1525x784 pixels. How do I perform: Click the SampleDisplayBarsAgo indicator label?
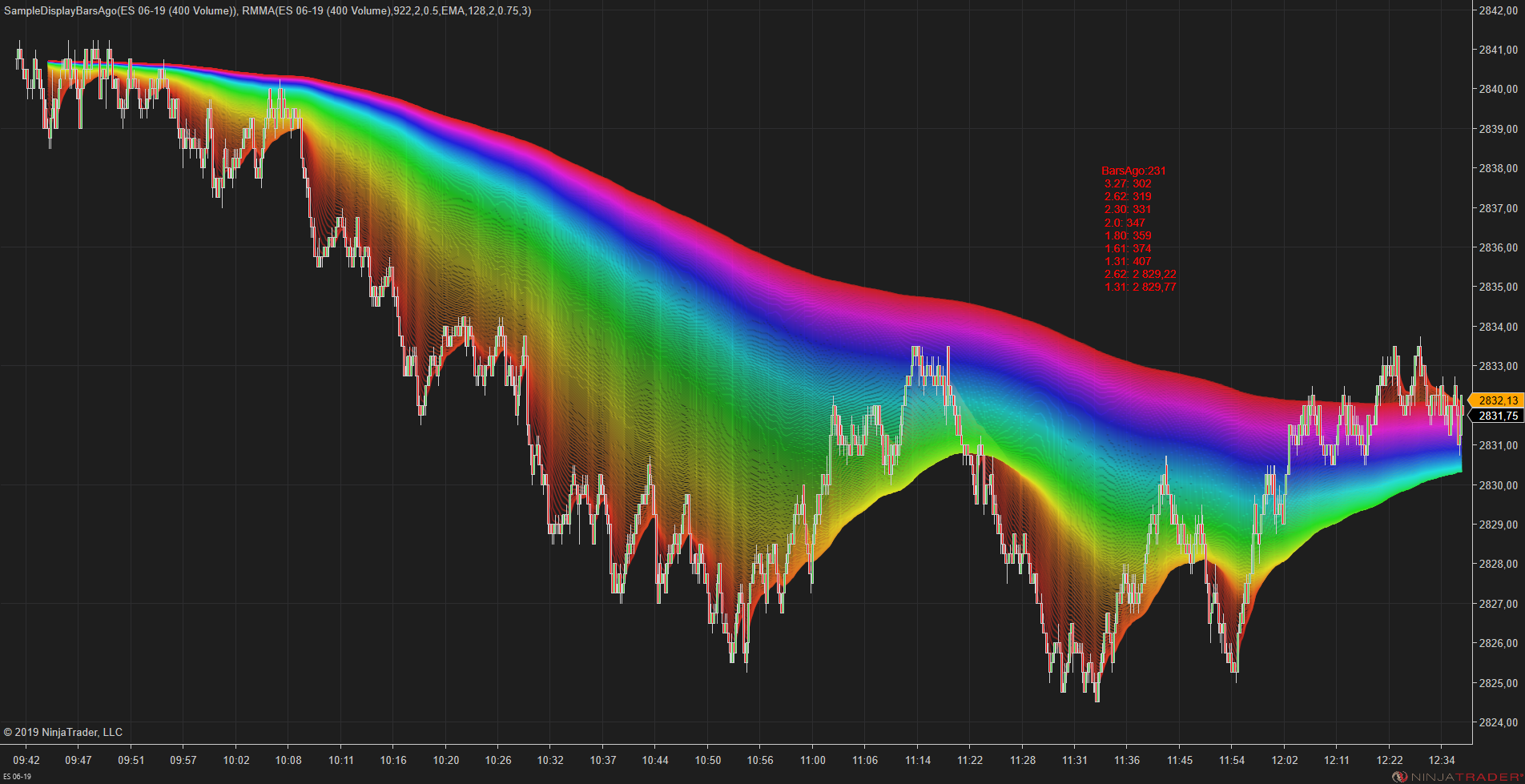click(120, 10)
